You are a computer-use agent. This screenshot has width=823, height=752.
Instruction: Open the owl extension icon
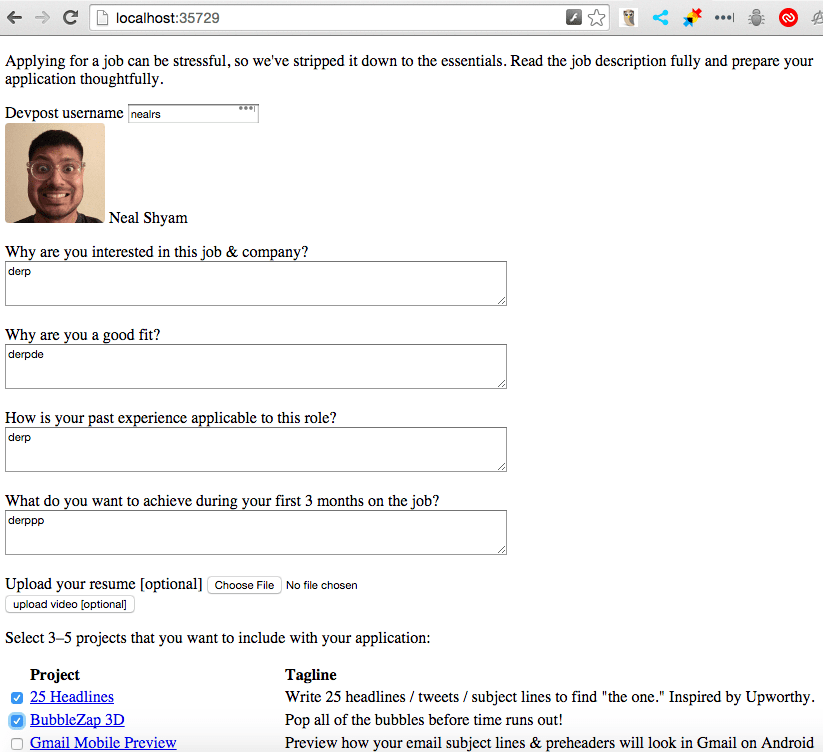click(x=628, y=18)
